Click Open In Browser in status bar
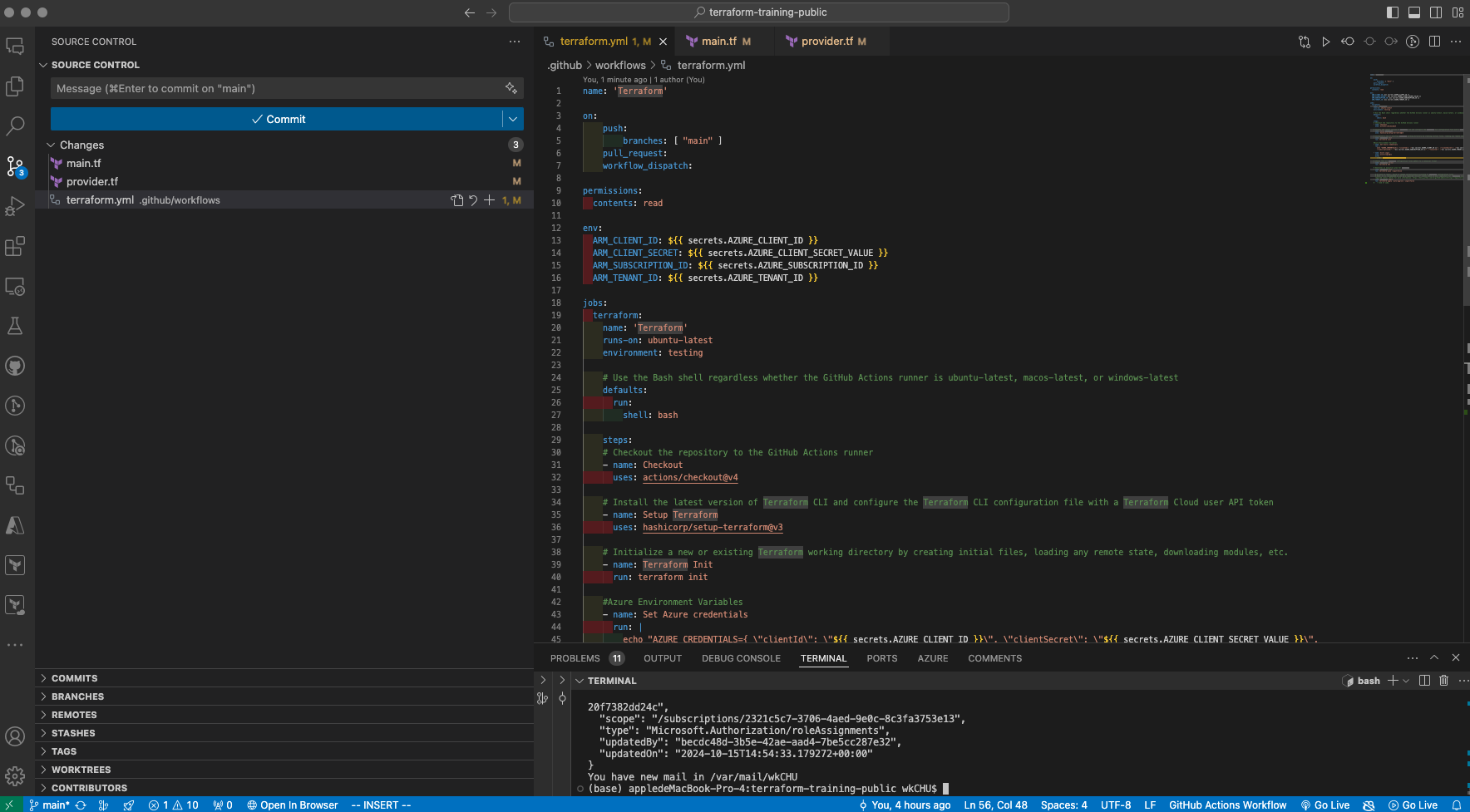 click(292, 805)
